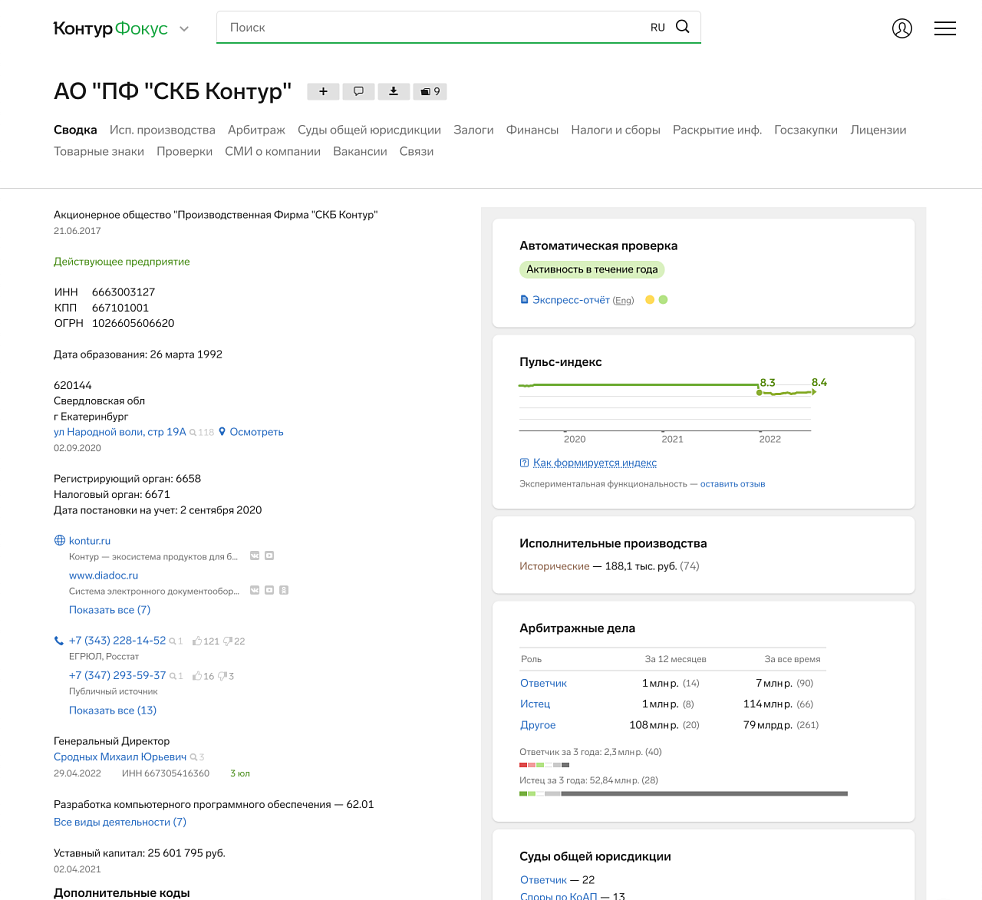Open Истец row in Арбитражные дела
The width and height of the screenshot is (982, 900).
(535, 704)
